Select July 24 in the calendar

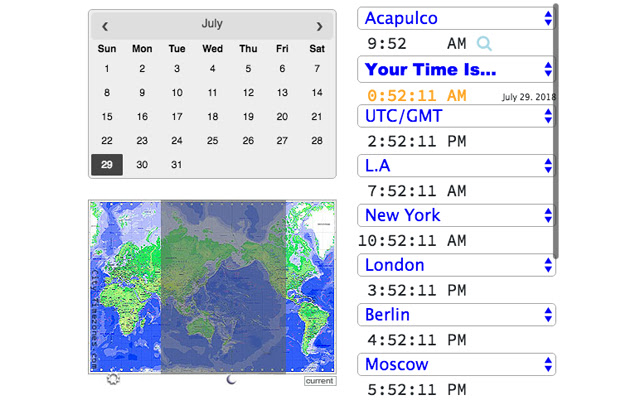coord(177,141)
